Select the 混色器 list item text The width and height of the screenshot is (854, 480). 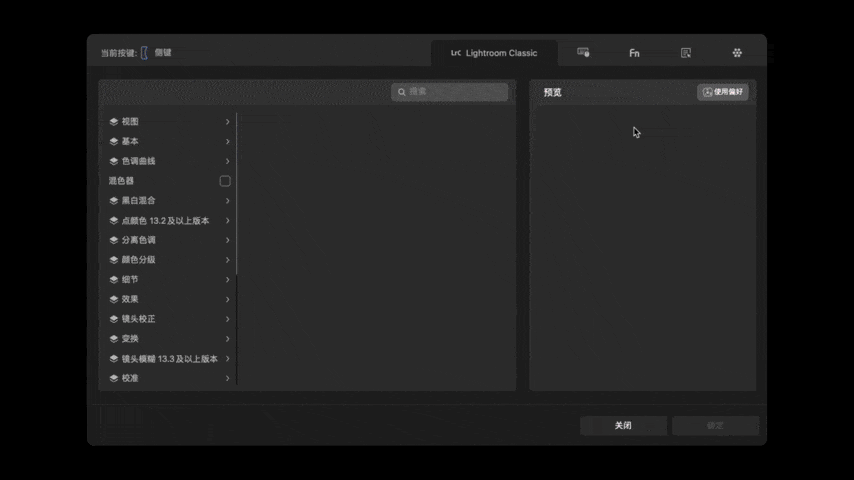[121, 181]
